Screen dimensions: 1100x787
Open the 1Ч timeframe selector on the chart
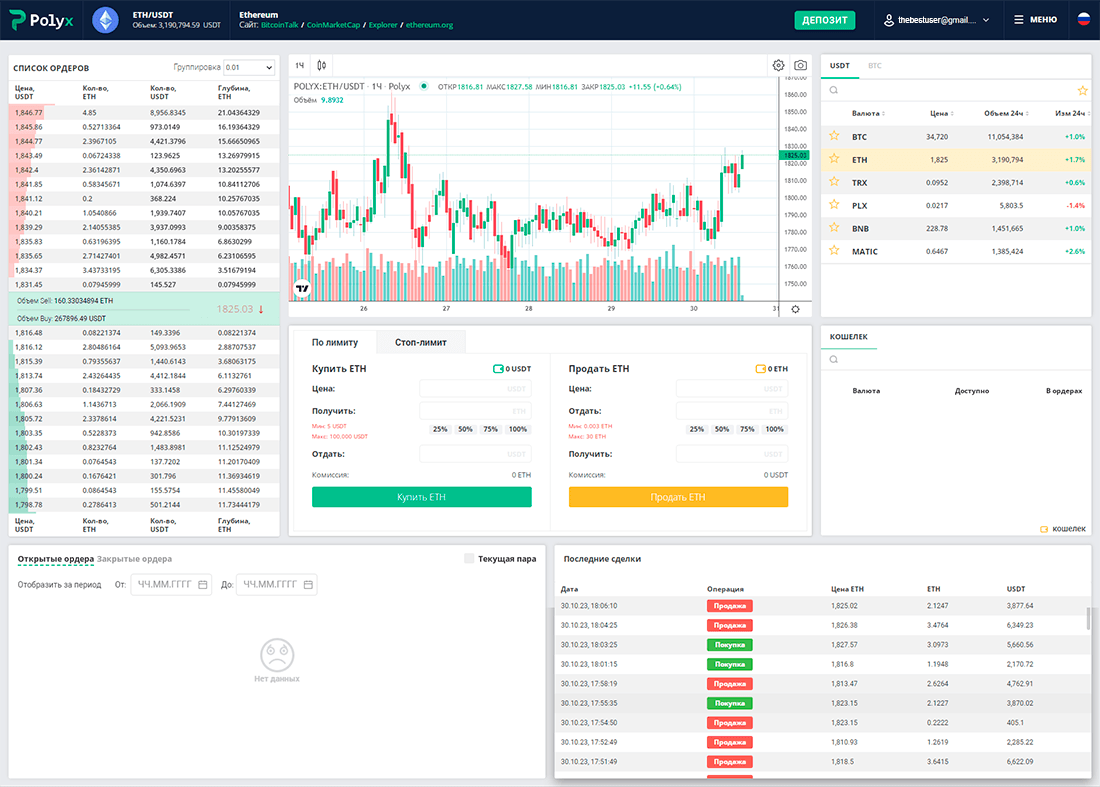(x=298, y=63)
